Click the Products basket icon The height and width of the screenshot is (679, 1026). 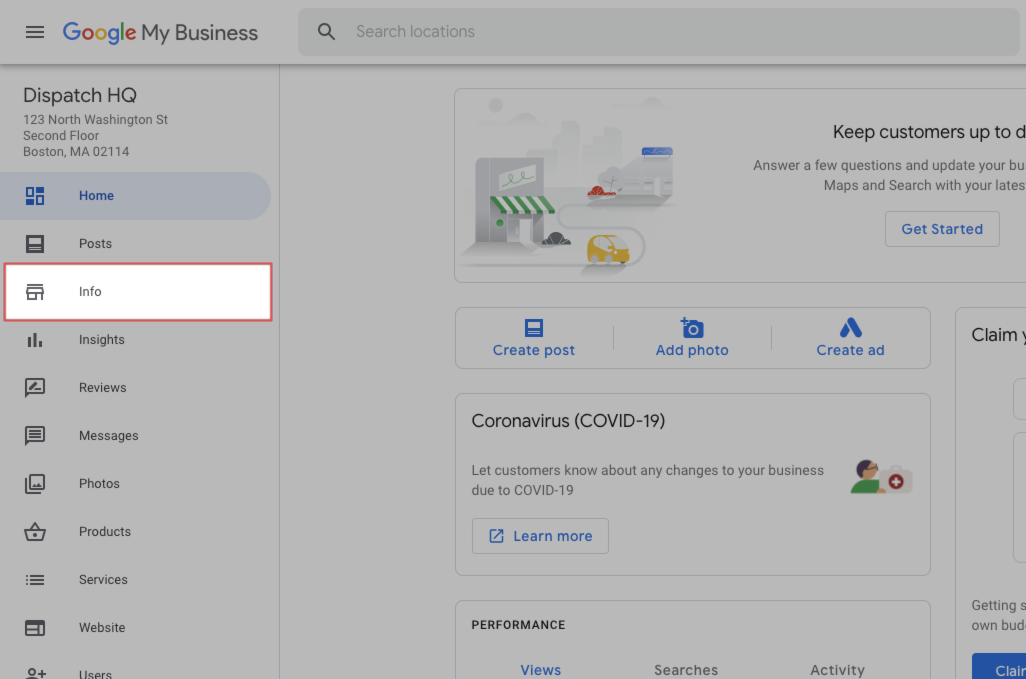[35, 532]
